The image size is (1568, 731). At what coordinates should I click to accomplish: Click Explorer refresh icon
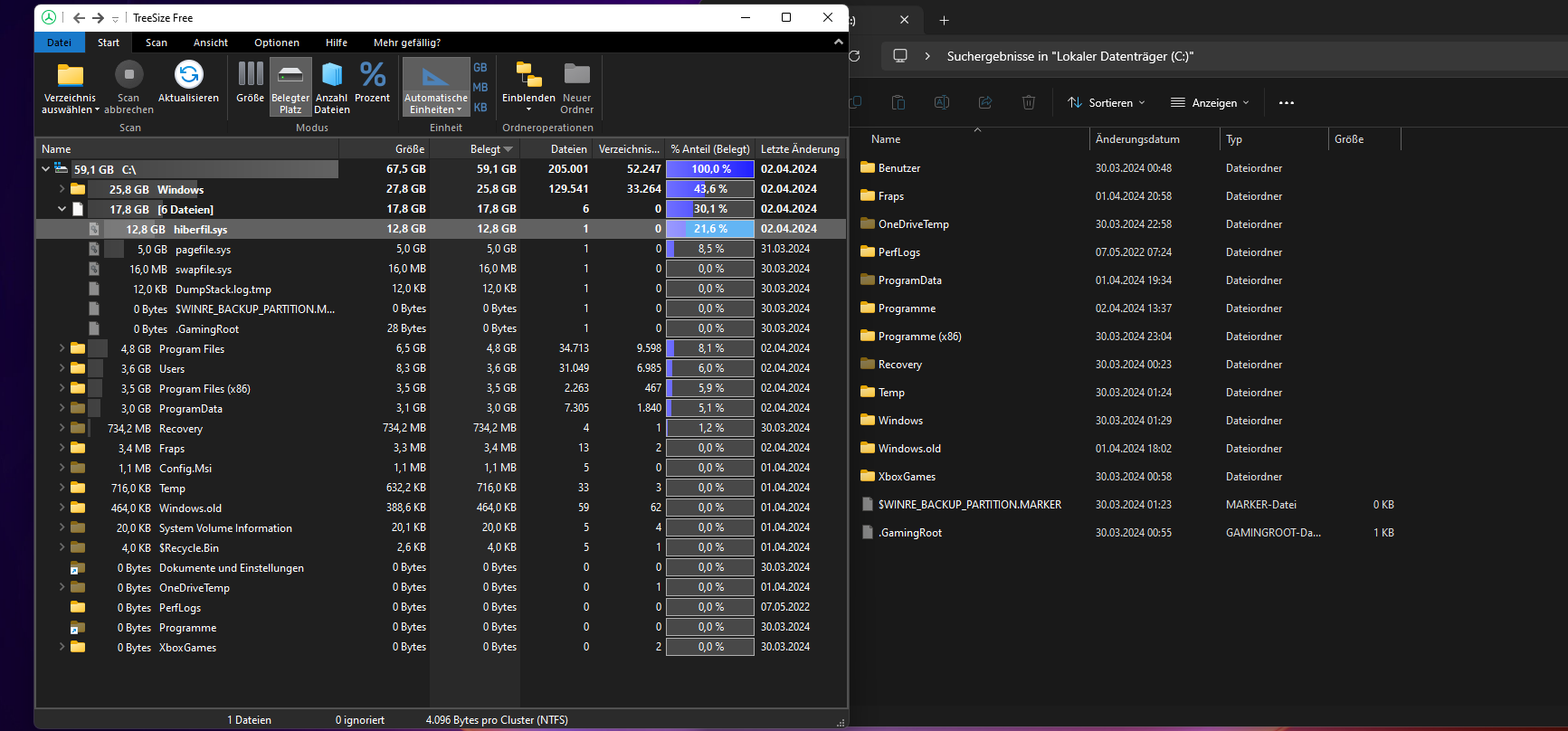click(854, 56)
